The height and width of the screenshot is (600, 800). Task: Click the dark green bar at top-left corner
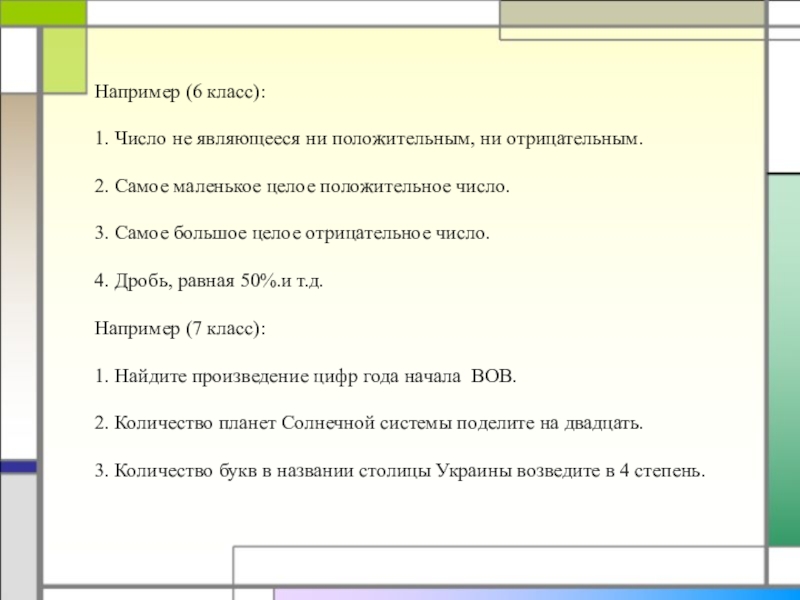point(42,12)
